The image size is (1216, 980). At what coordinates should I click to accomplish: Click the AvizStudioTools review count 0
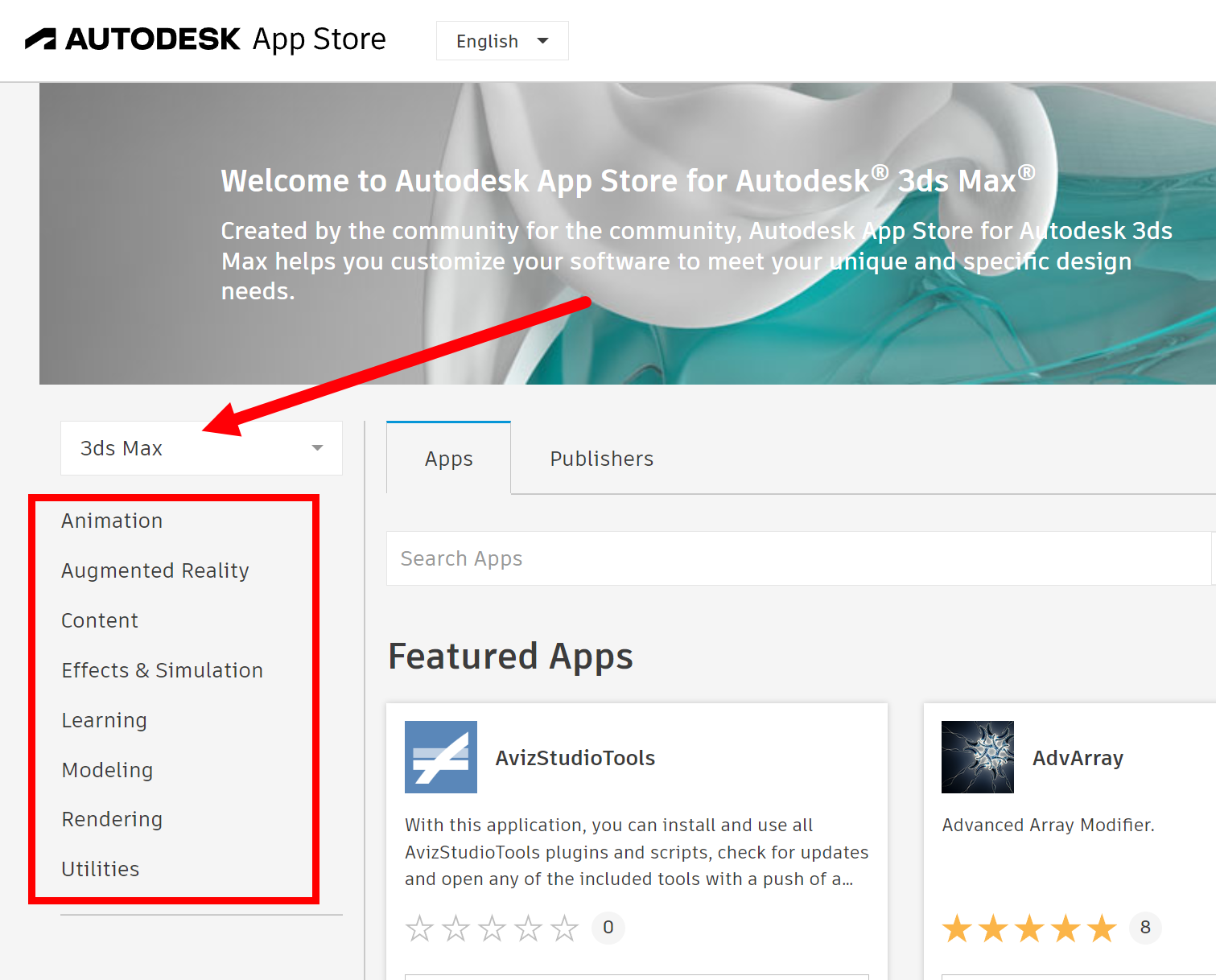[x=608, y=928]
